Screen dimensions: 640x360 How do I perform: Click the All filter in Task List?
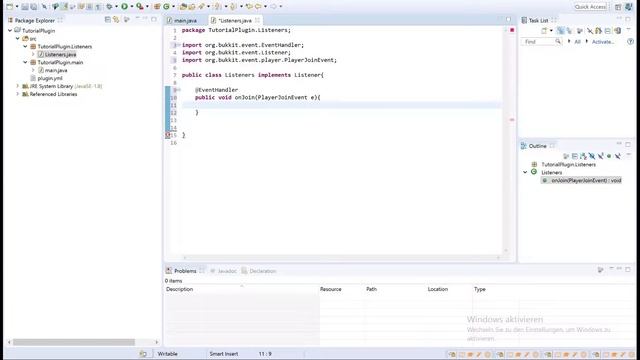point(577,42)
